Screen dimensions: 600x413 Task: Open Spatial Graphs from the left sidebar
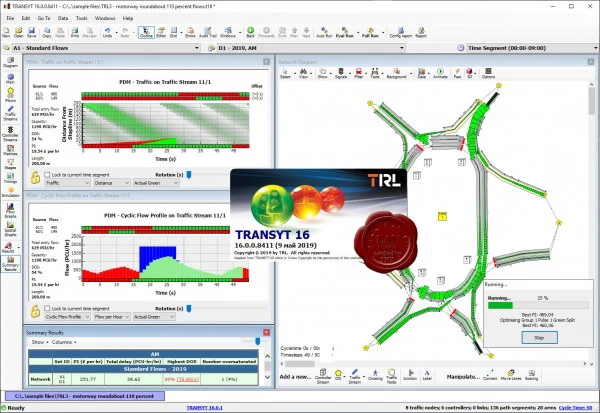click(x=10, y=229)
